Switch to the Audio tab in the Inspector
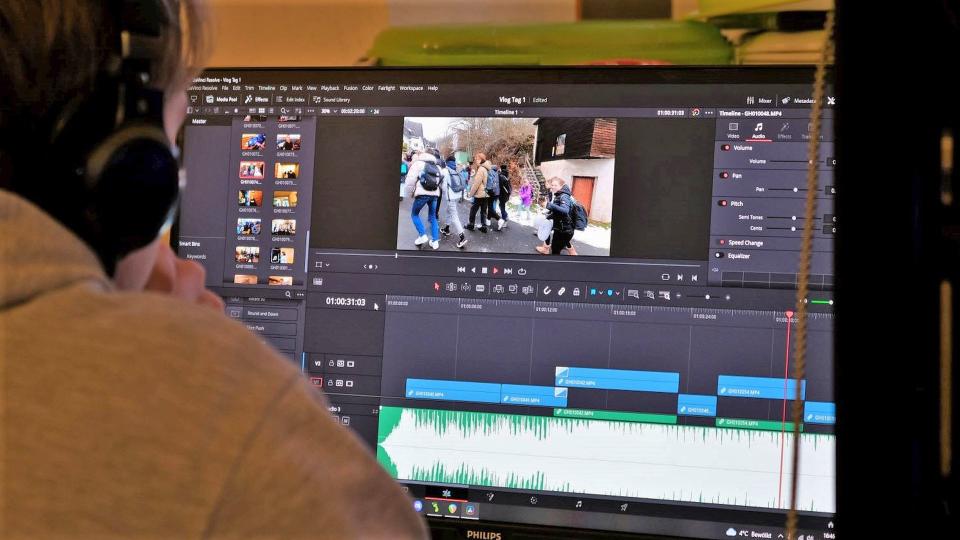The width and height of the screenshot is (960, 540). 758,130
